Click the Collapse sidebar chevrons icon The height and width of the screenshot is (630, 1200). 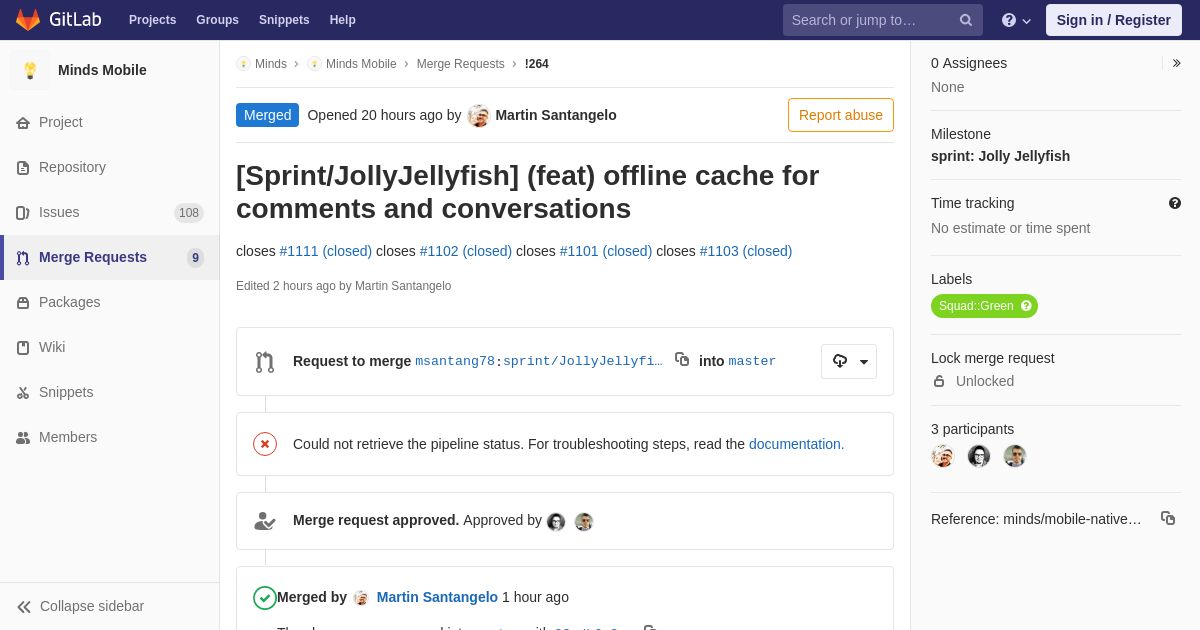tap(24, 607)
